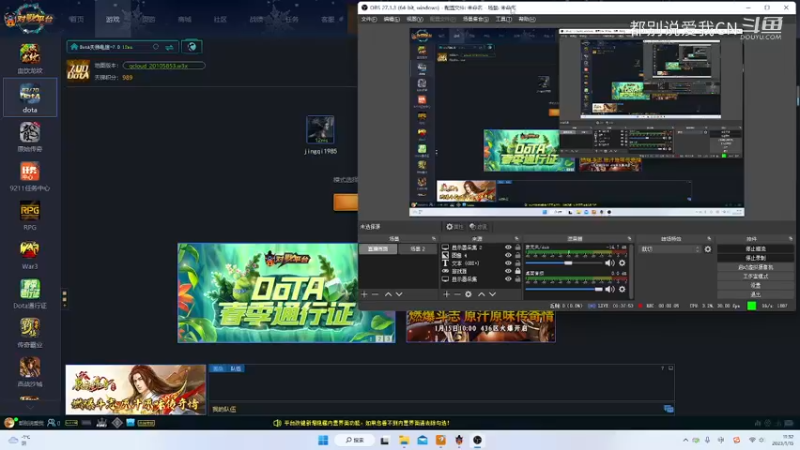The image size is (800, 450).
Task: Pop out the OBS scenes dock panel
Action: pos(434,238)
